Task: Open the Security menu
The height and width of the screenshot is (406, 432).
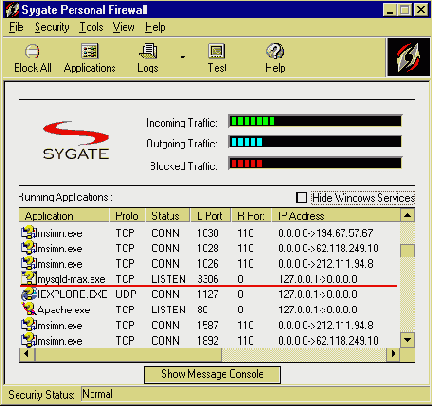Action: point(52,27)
